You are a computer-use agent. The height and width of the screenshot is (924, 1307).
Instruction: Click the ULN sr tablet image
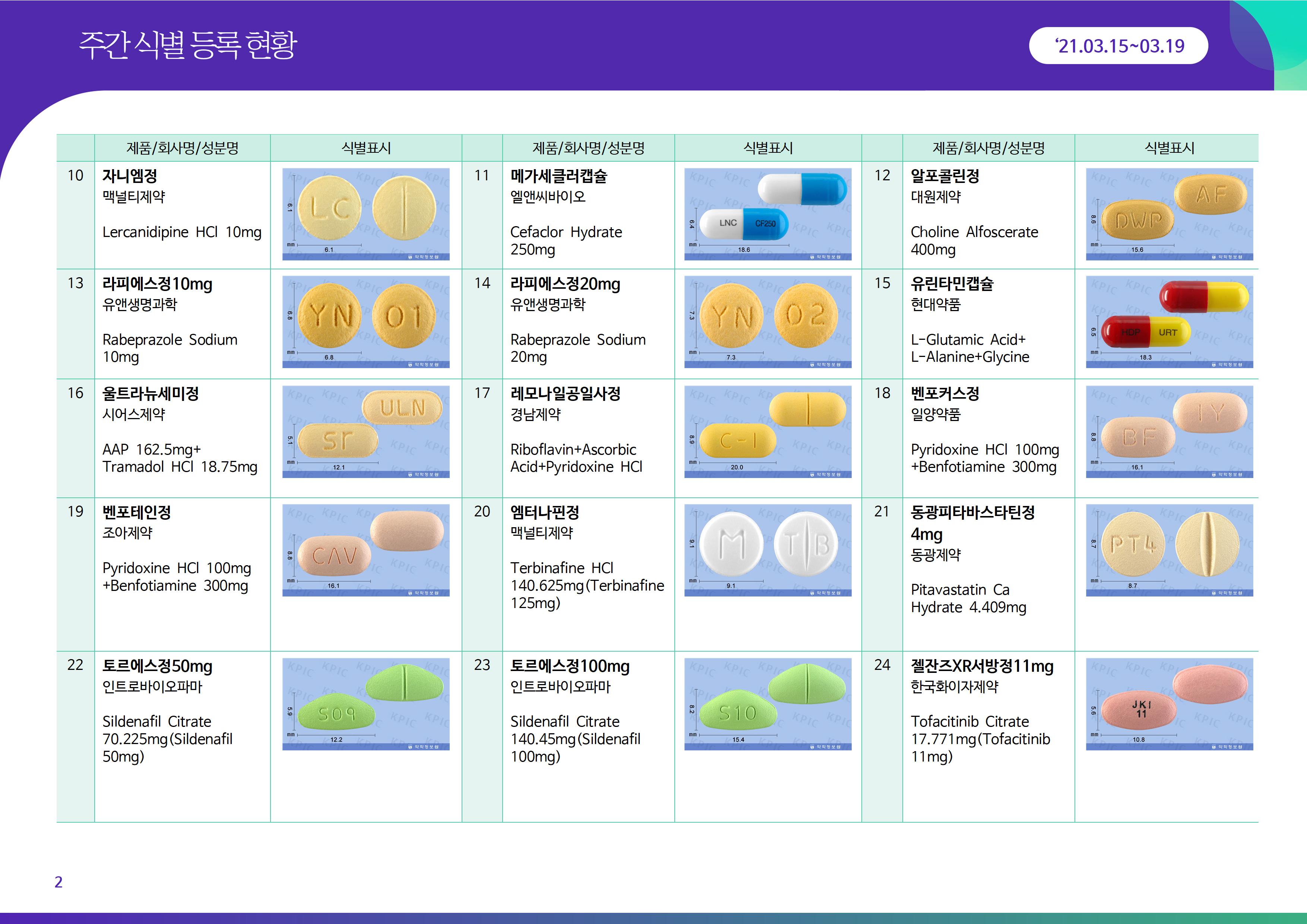[x=365, y=431]
